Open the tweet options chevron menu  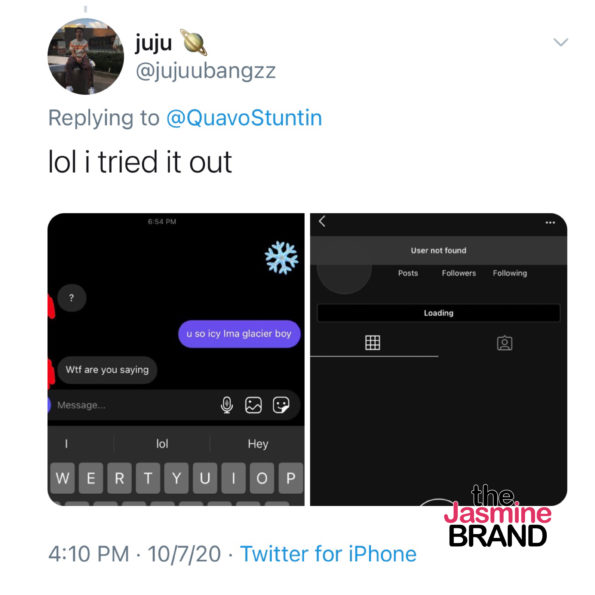coord(560,42)
